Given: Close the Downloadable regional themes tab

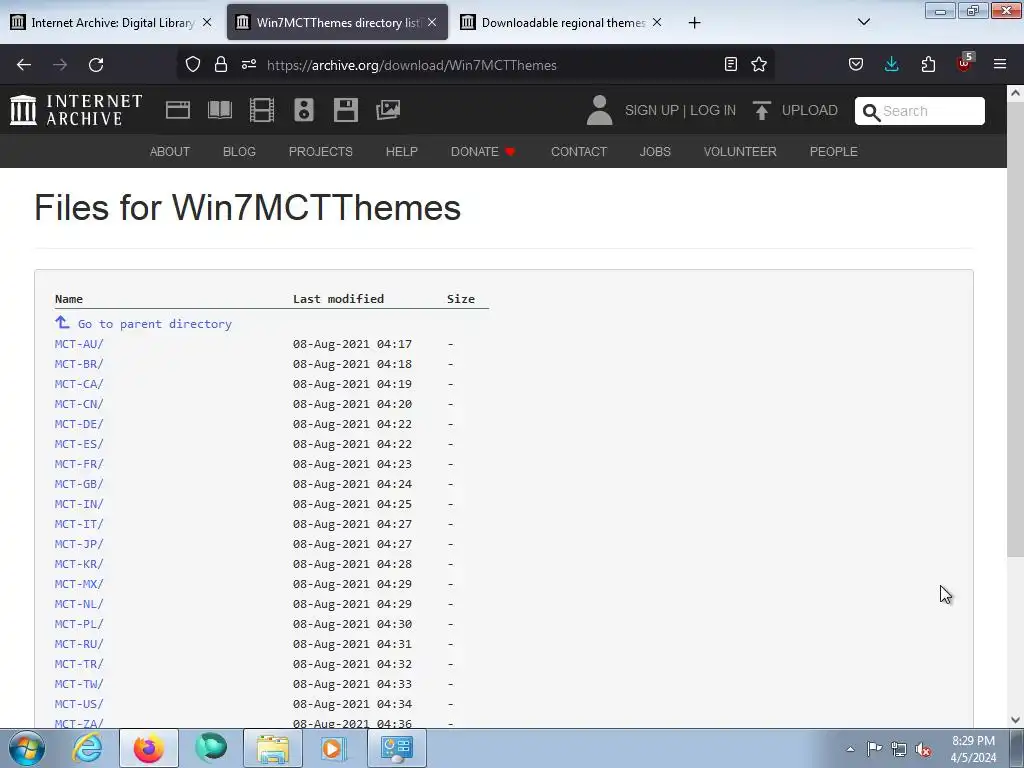Looking at the screenshot, I should coord(657,22).
